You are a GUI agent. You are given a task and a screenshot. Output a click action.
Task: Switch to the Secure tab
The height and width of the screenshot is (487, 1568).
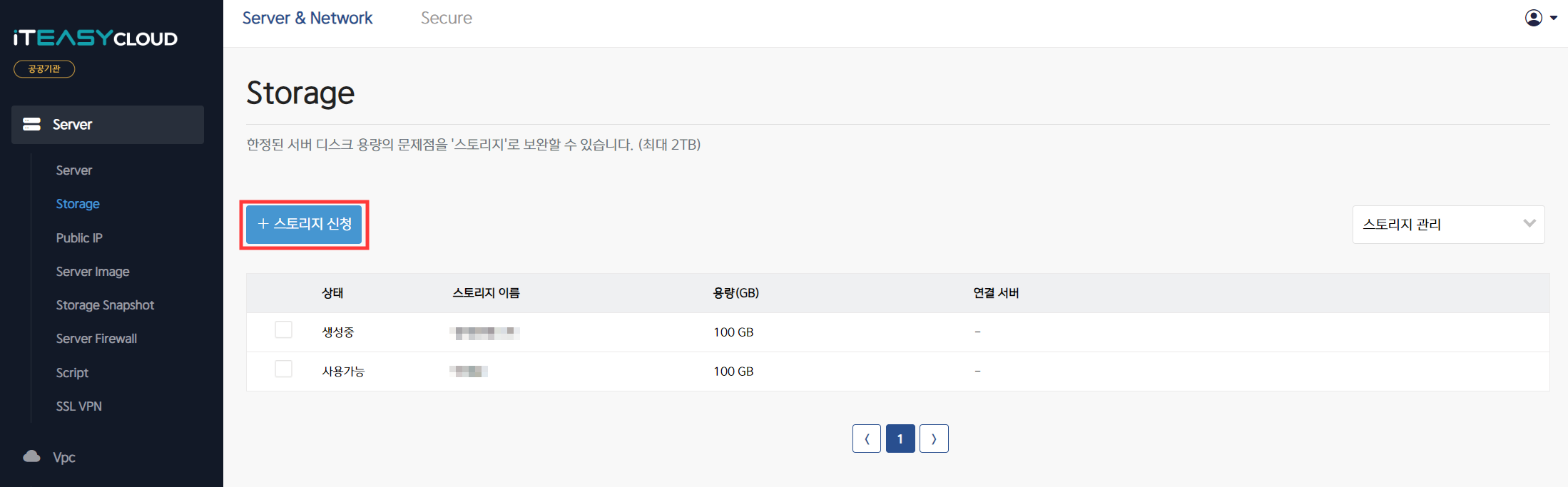pos(447,18)
